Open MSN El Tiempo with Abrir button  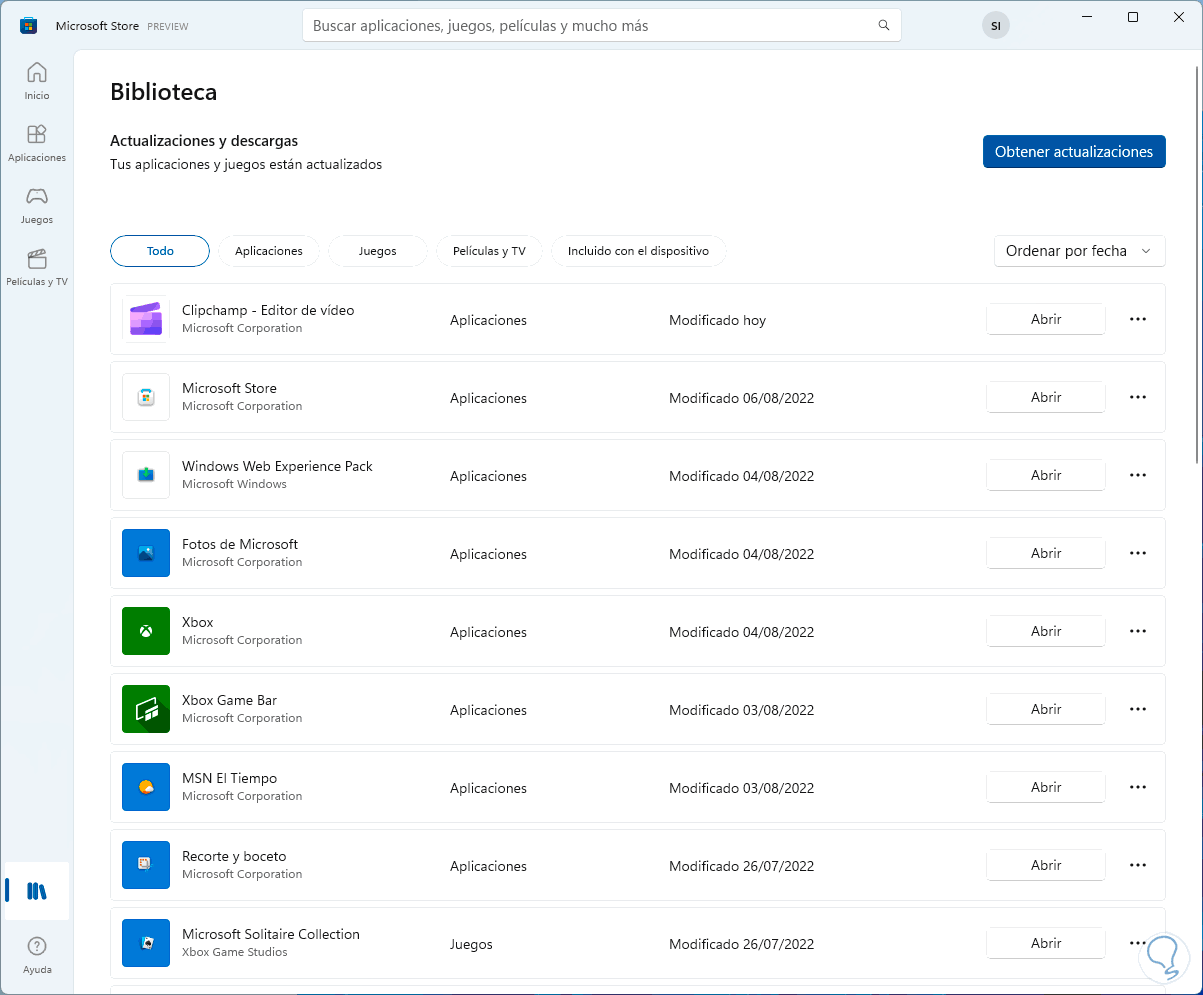1045,787
